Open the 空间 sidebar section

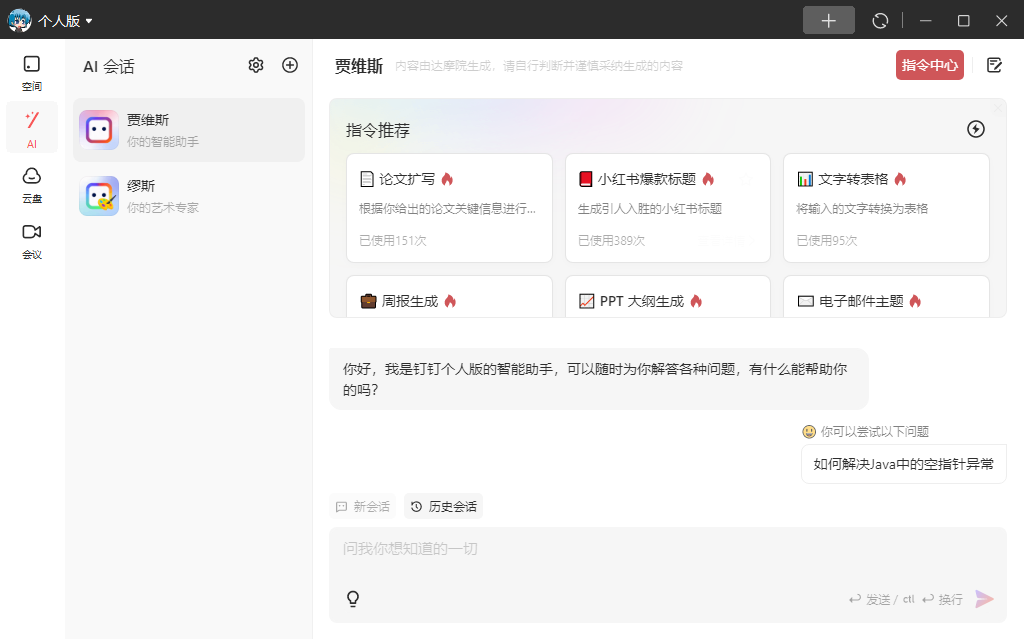point(31,73)
